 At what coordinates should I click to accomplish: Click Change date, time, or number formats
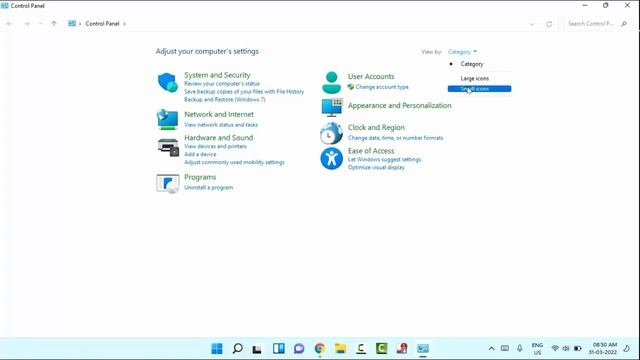coord(396,138)
